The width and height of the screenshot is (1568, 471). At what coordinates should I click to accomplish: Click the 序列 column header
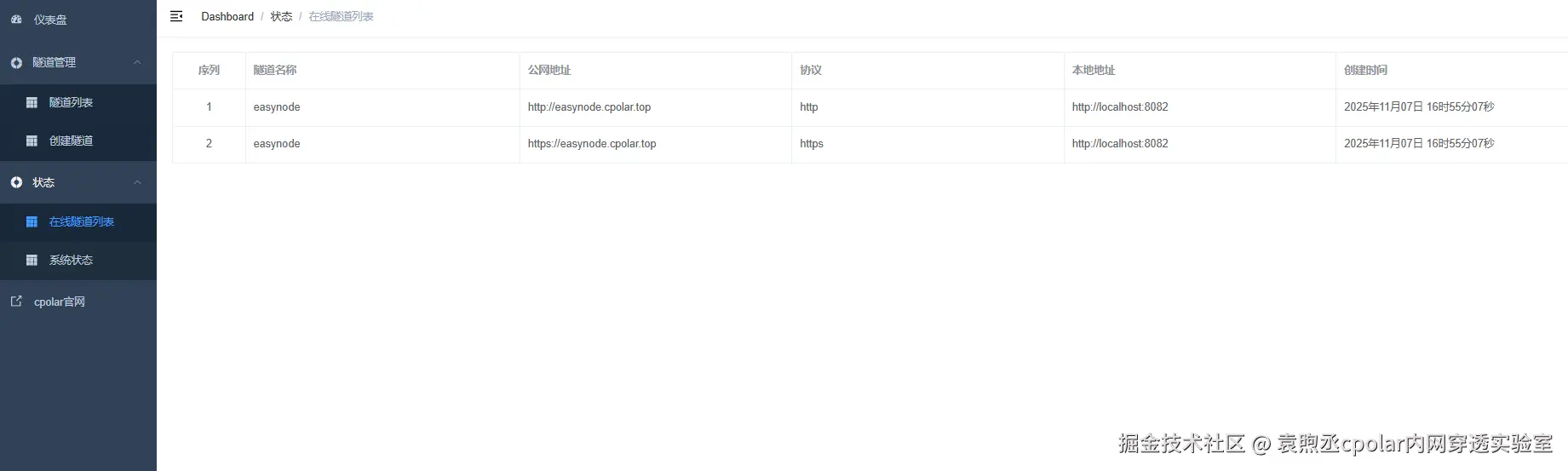pos(209,70)
